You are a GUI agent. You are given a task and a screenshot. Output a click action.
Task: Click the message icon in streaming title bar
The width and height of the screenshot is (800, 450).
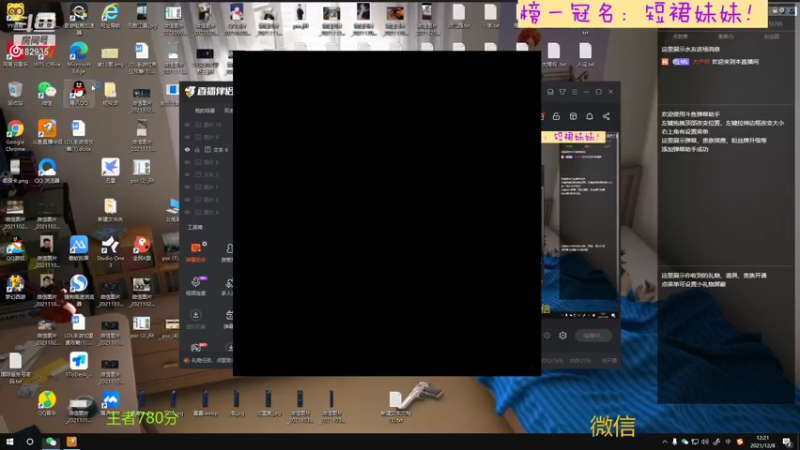tap(550, 92)
